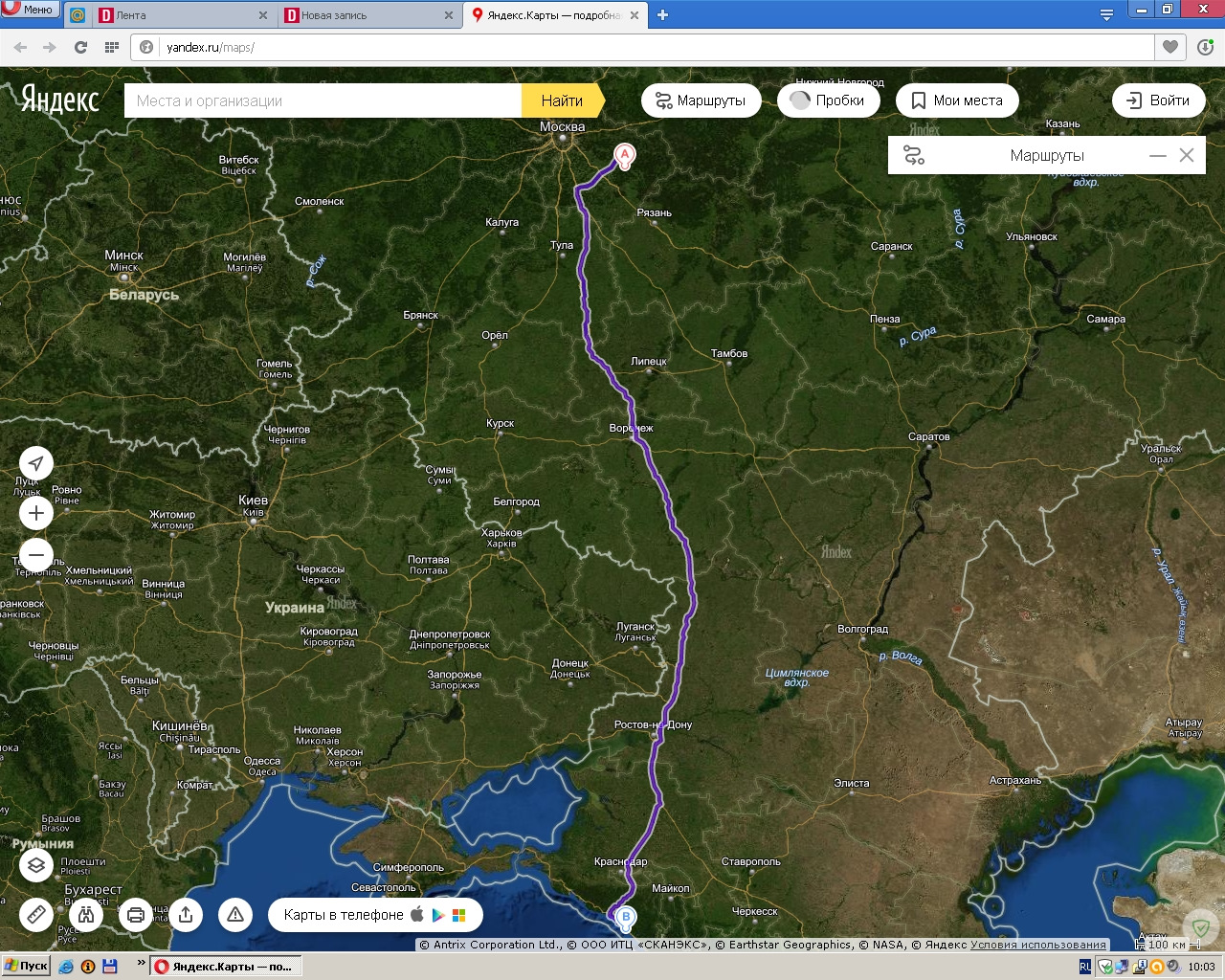Image resolution: width=1225 pixels, height=980 pixels.
Task: Close the Новая запись tab
Action: coord(449,15)
